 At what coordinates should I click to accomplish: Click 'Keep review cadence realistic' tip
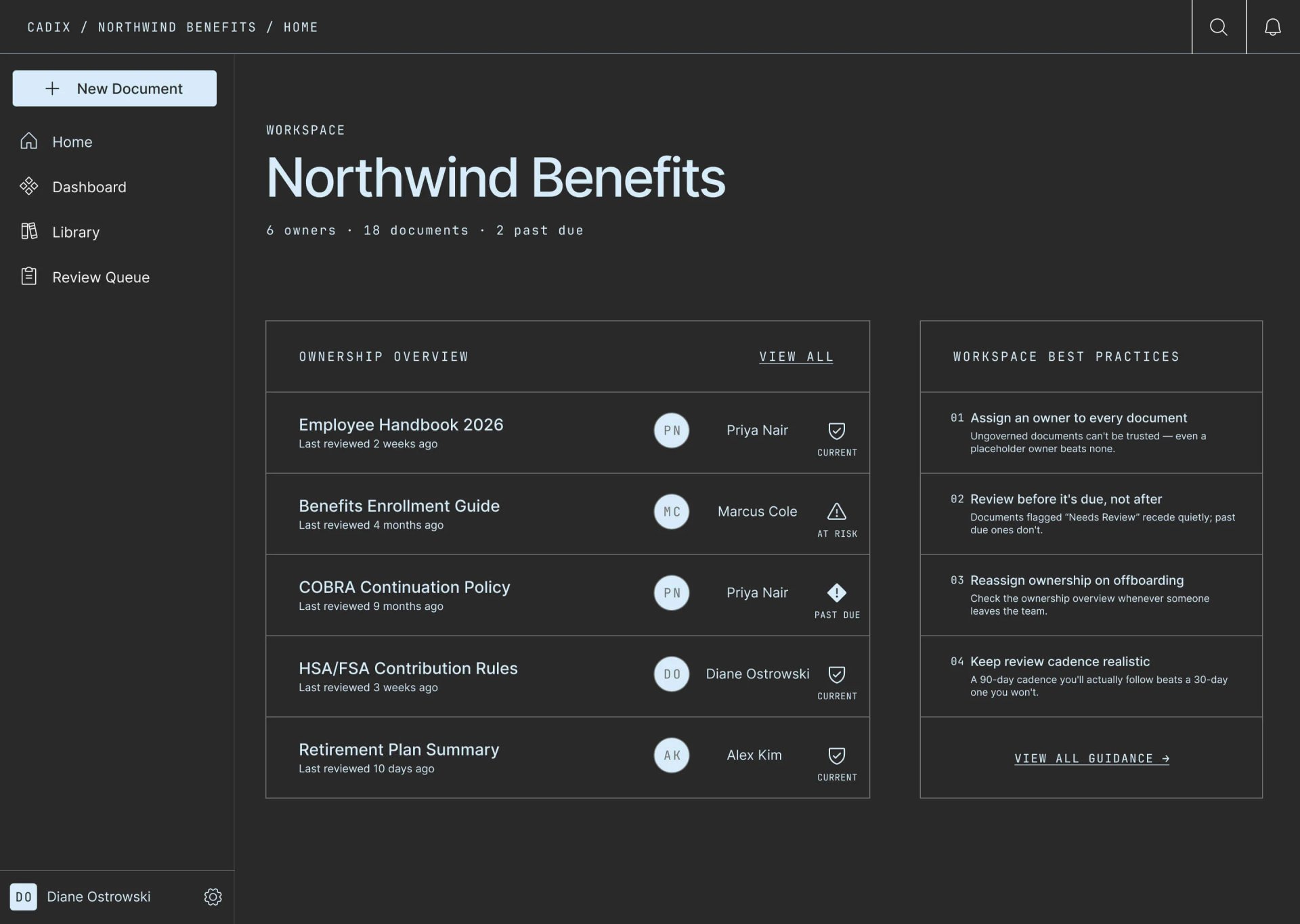point(1060,662)
